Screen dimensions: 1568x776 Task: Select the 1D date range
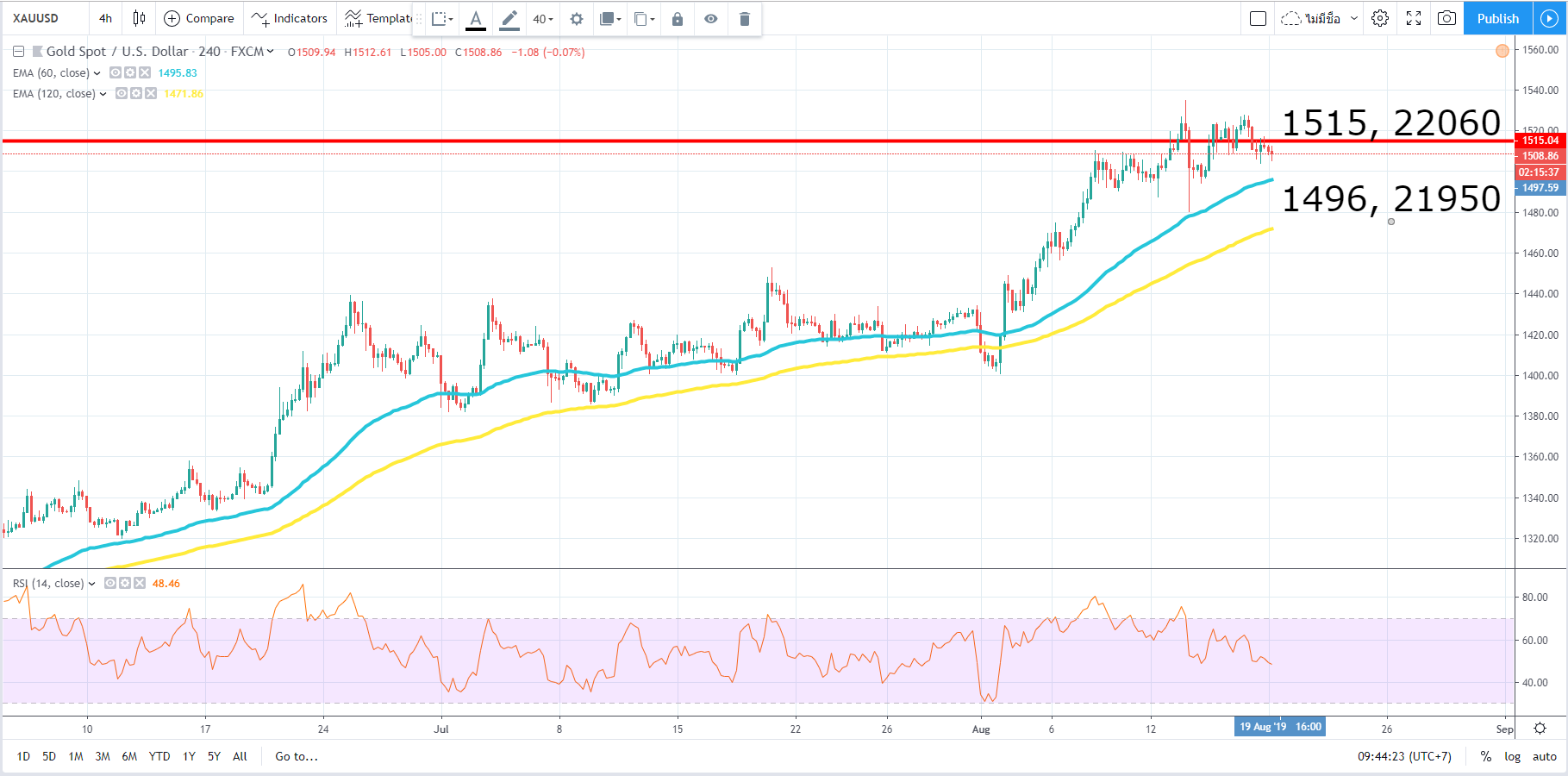pos(23,756)
